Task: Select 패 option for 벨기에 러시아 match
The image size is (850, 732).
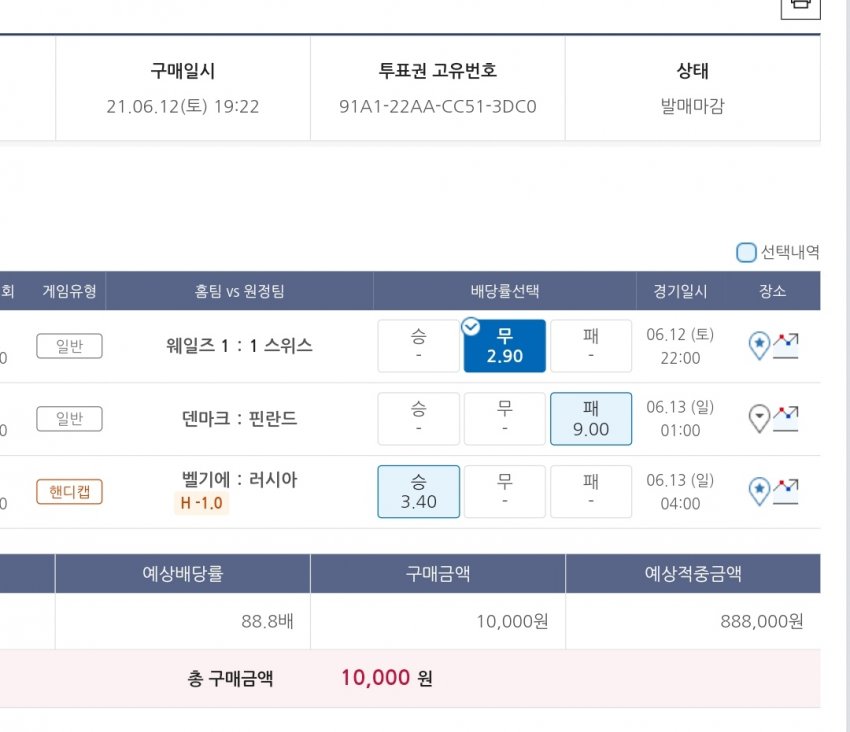Action: pyautogui.click(x=591, y=491)
